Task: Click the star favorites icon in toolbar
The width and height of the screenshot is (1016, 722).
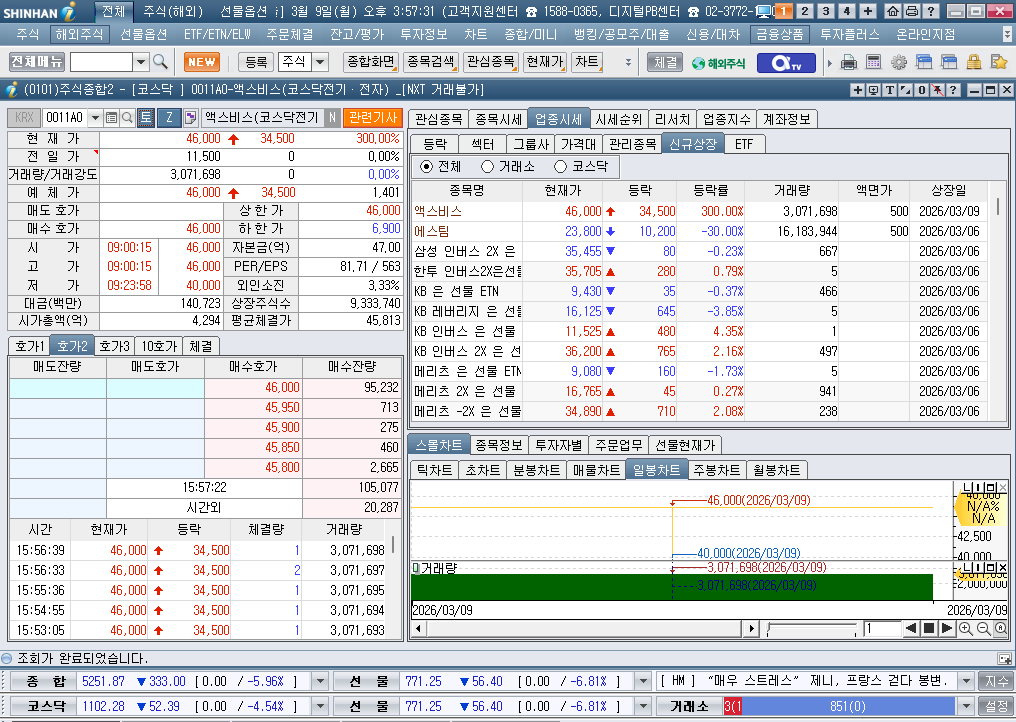Action: pos(999,62)
